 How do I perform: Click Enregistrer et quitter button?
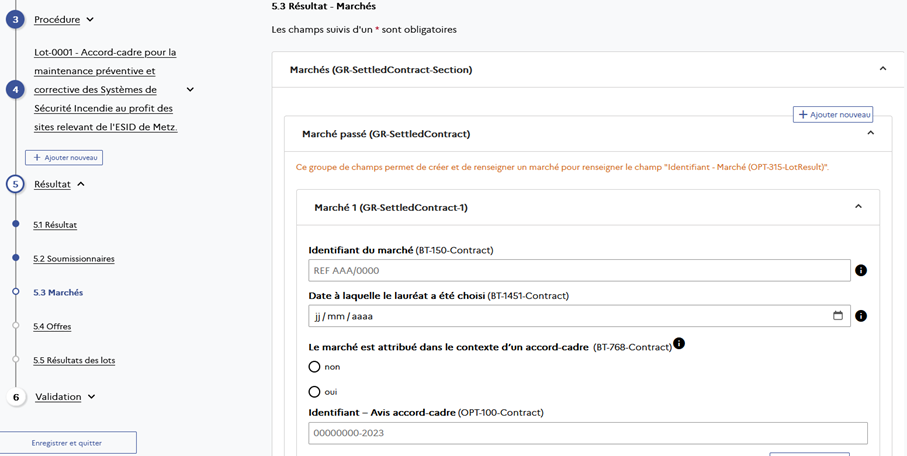coord(67,443)
